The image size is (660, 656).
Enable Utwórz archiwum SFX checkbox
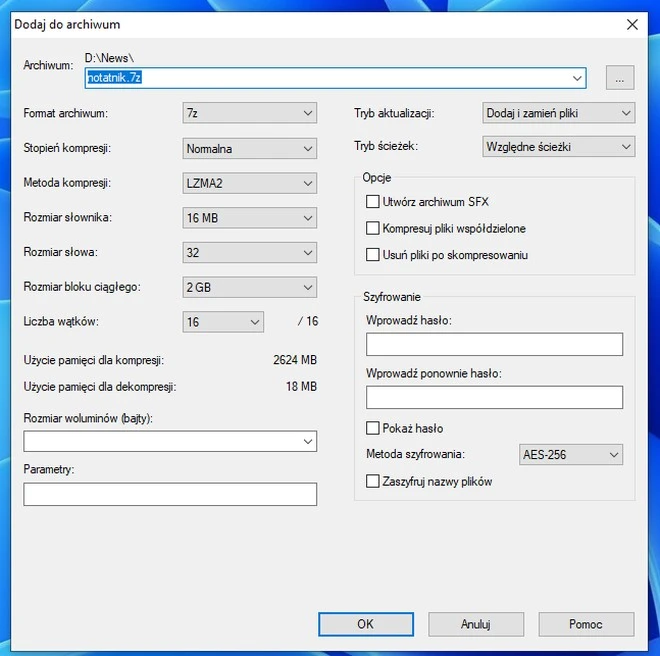pyautogui.click(x=373, y=202)
